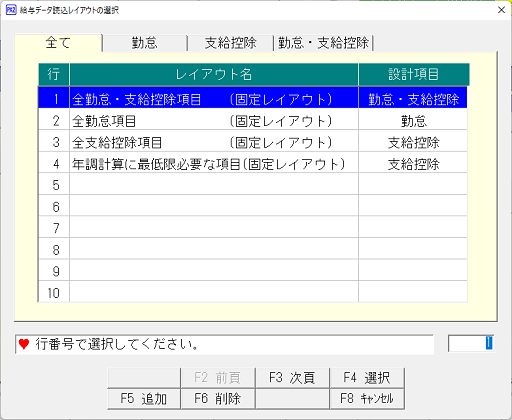Click the F8 キャンセル button
The height and width of the screenshot is (420, 512).
[x=367, y=398]
